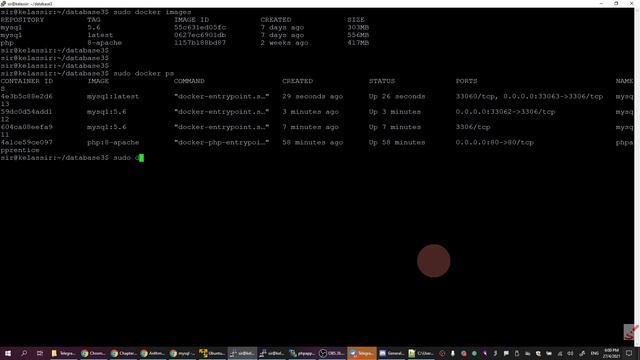The width and height of the screenshot is (640, 360).
Task: Click the php:8-apache image name
Action: click(x=113, y=142)
